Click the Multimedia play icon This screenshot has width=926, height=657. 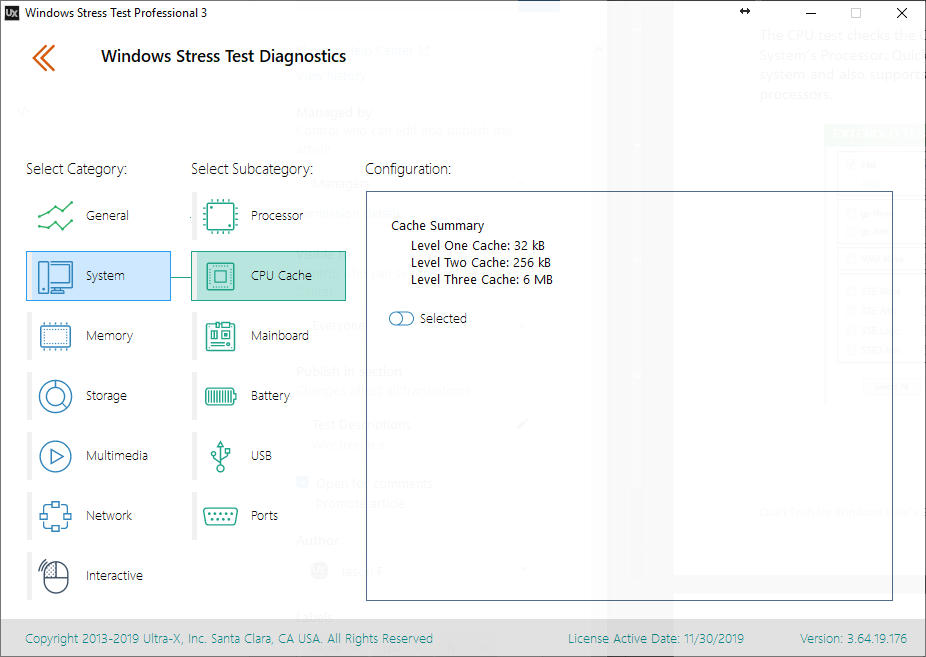tap(56, 456)
